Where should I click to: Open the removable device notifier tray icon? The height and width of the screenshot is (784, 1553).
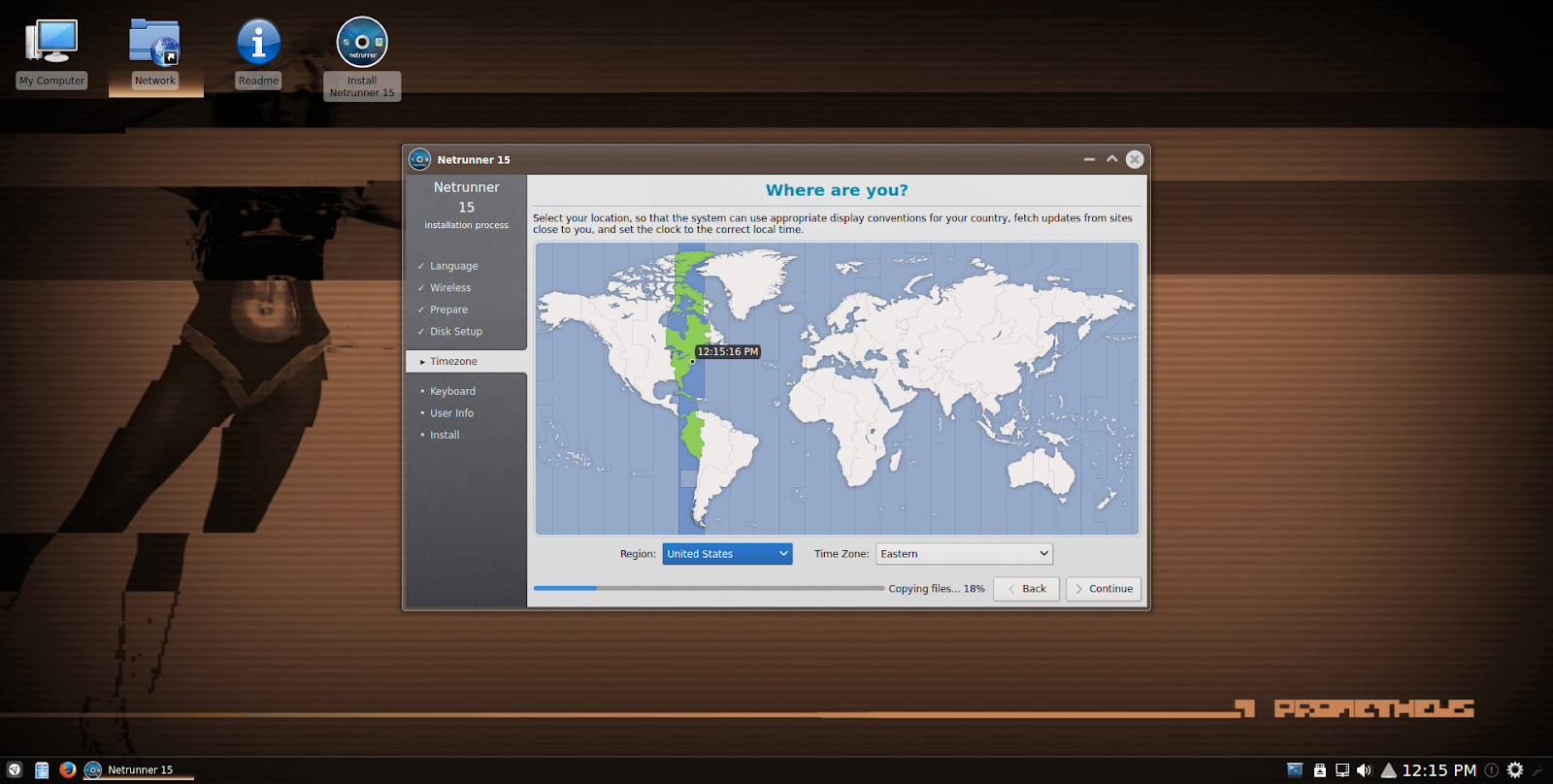point(1320,769)
